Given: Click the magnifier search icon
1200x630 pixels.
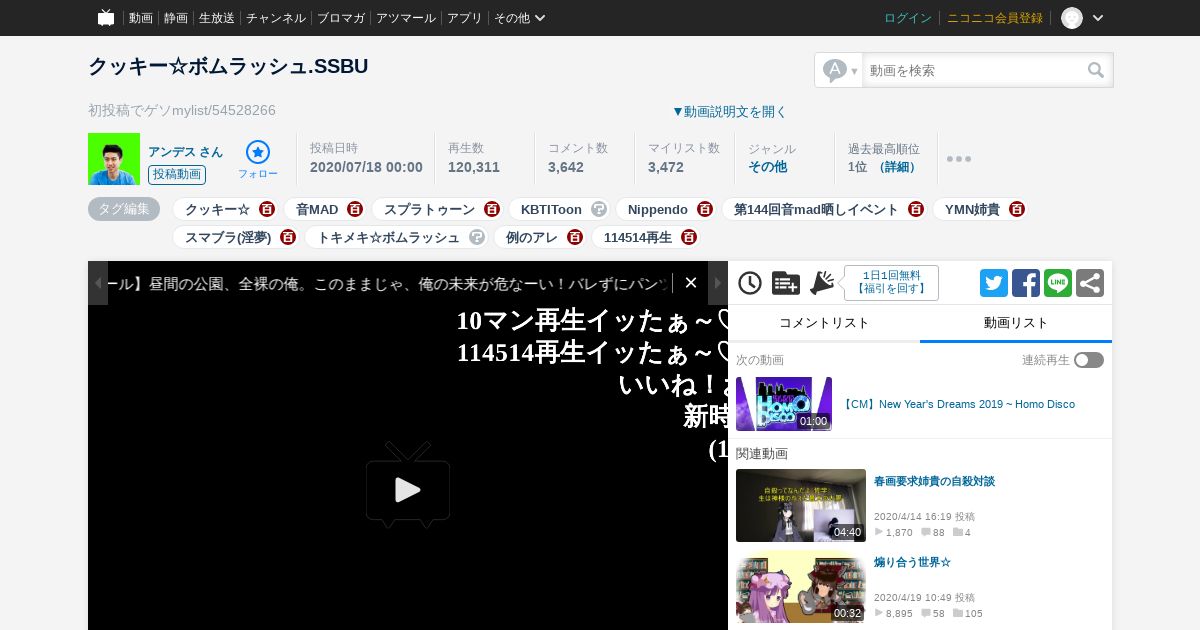Looking at the screenshot, I should [x=1096, y=70].
